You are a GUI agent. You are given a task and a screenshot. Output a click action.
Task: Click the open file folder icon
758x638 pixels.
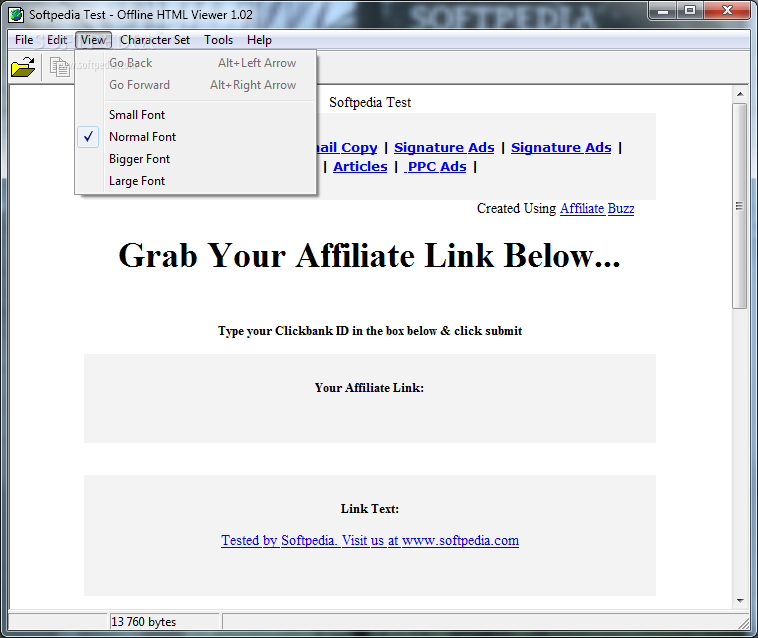(x=23, y=67)
